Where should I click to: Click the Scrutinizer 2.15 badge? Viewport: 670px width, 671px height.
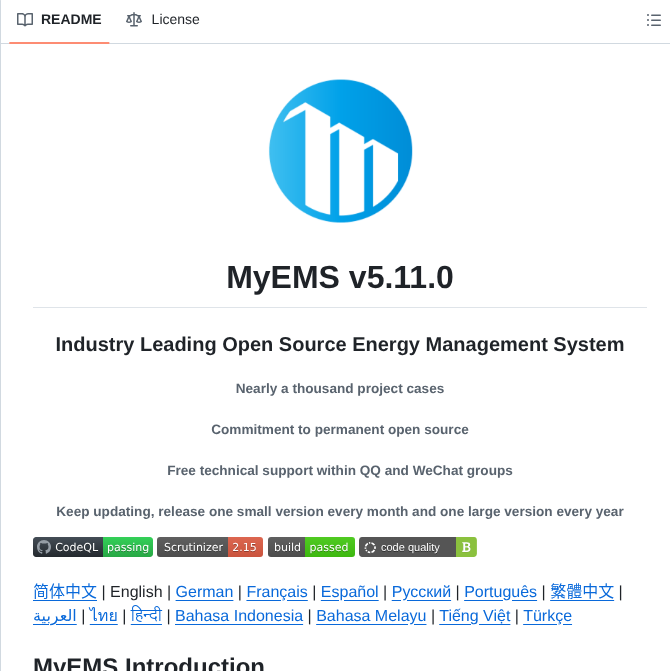(x=210, y=547)
